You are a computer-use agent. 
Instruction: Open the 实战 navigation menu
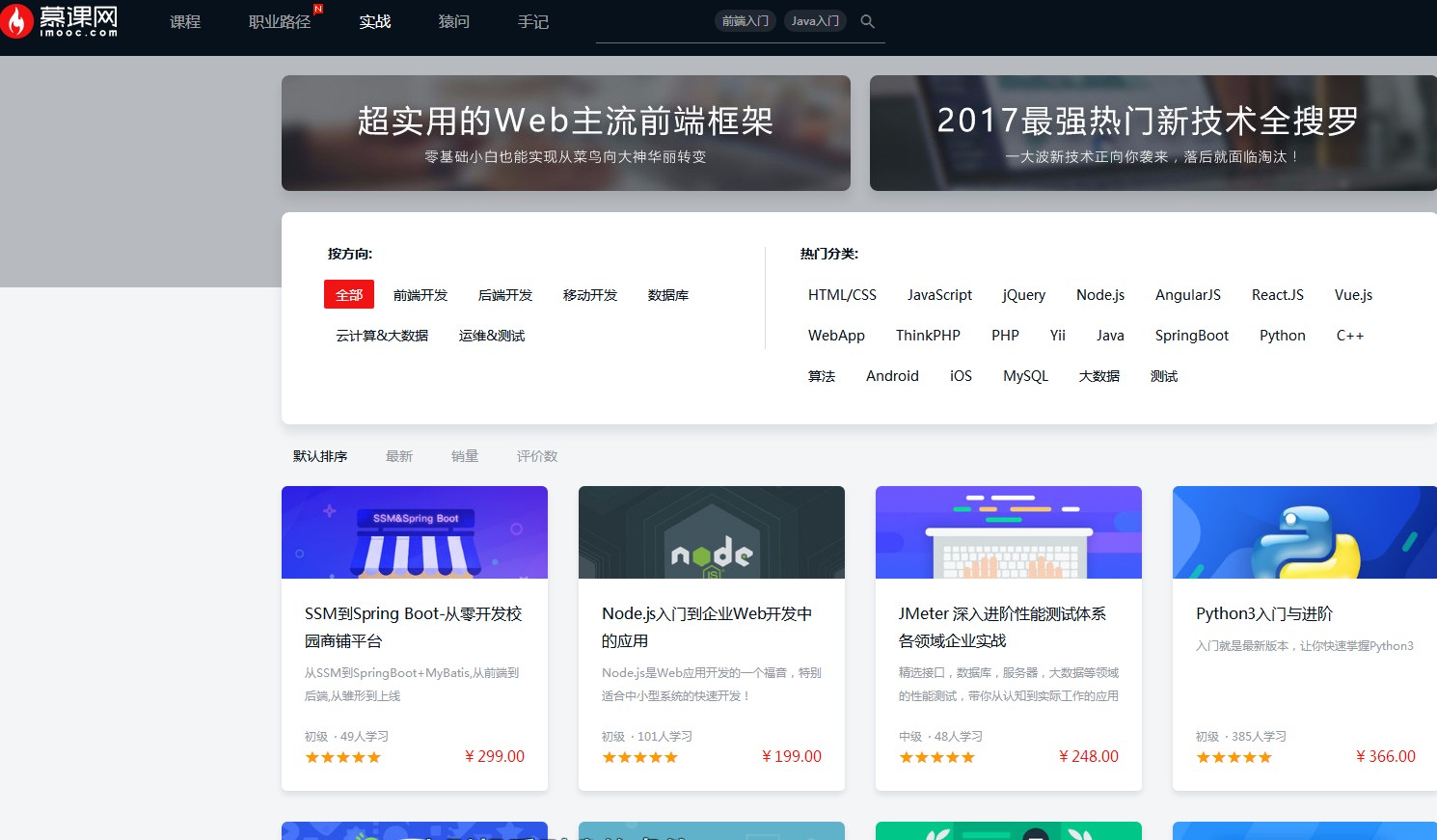[374, 21]
